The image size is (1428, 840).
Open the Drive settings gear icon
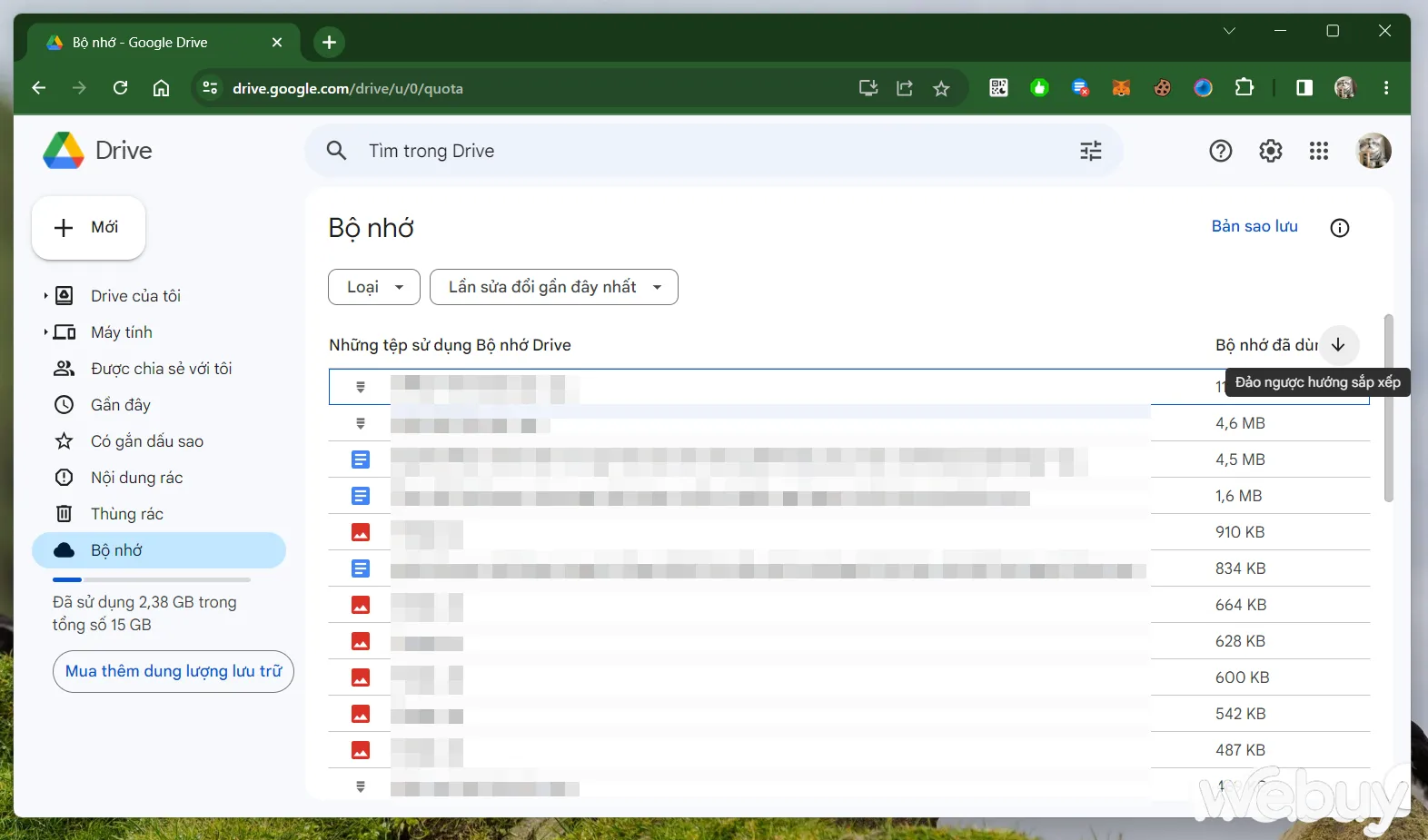click(x=1270, y=151)
